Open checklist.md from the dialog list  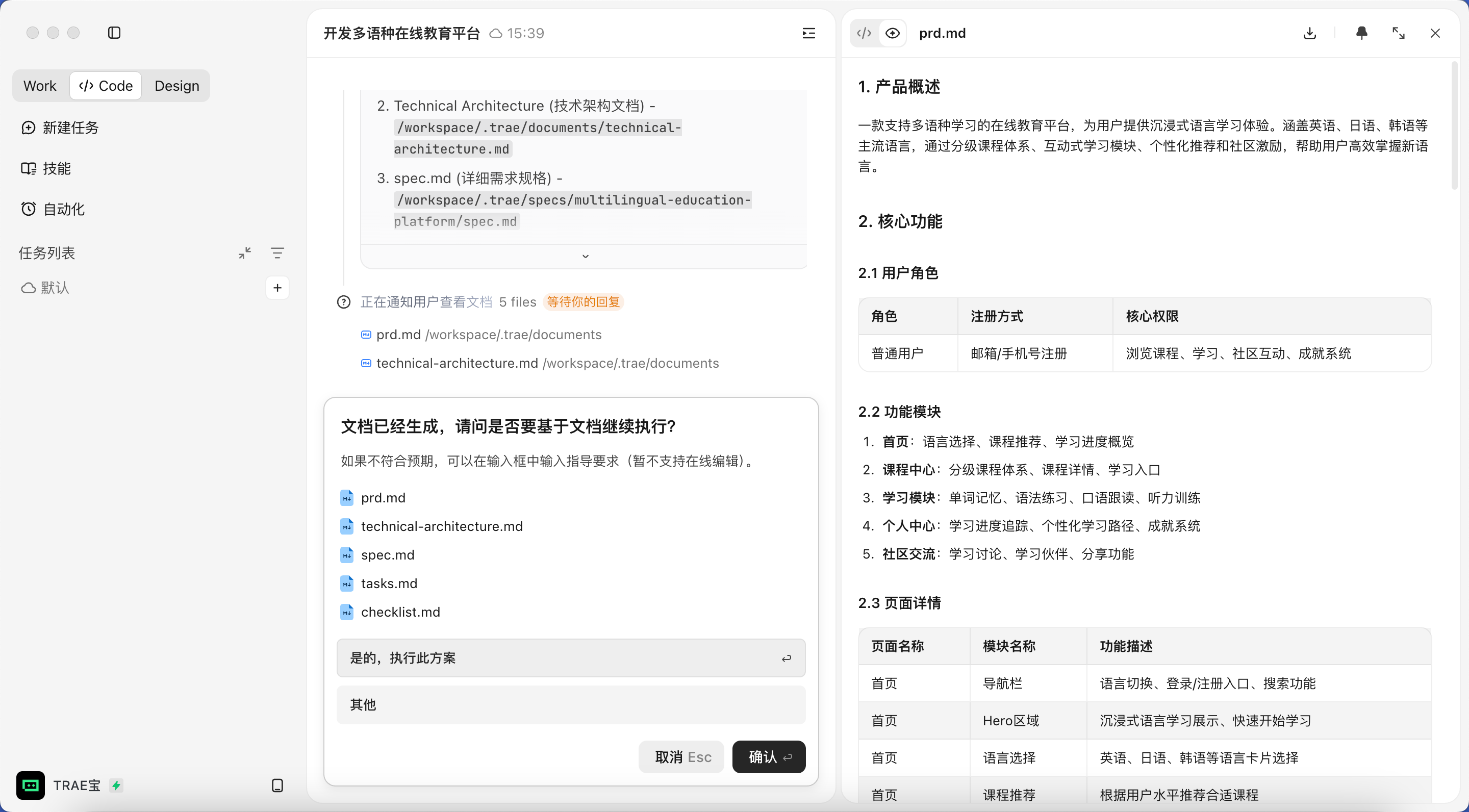click(390, 612)
